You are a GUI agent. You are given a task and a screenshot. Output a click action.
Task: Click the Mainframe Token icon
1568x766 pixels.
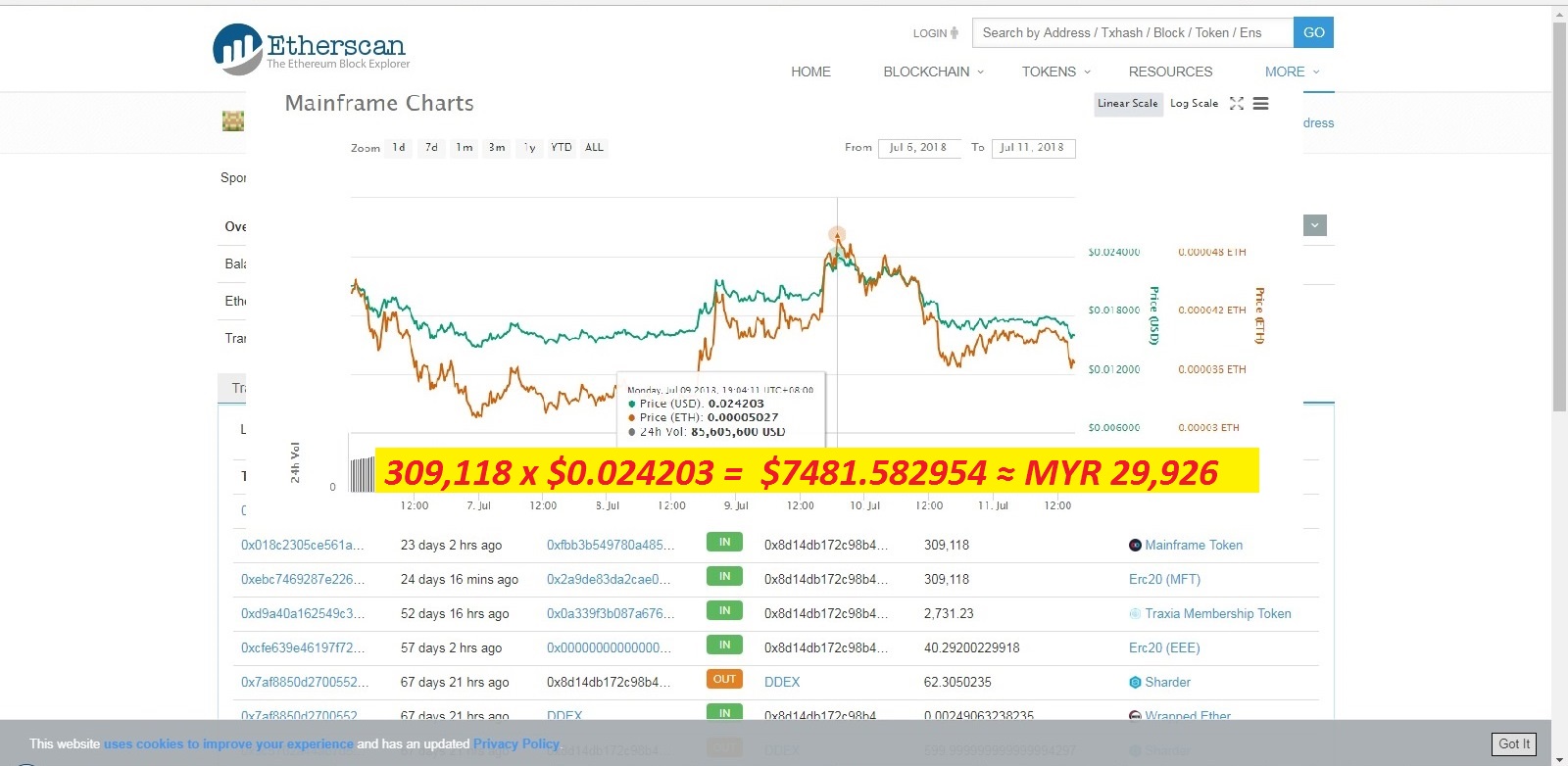1135,546
